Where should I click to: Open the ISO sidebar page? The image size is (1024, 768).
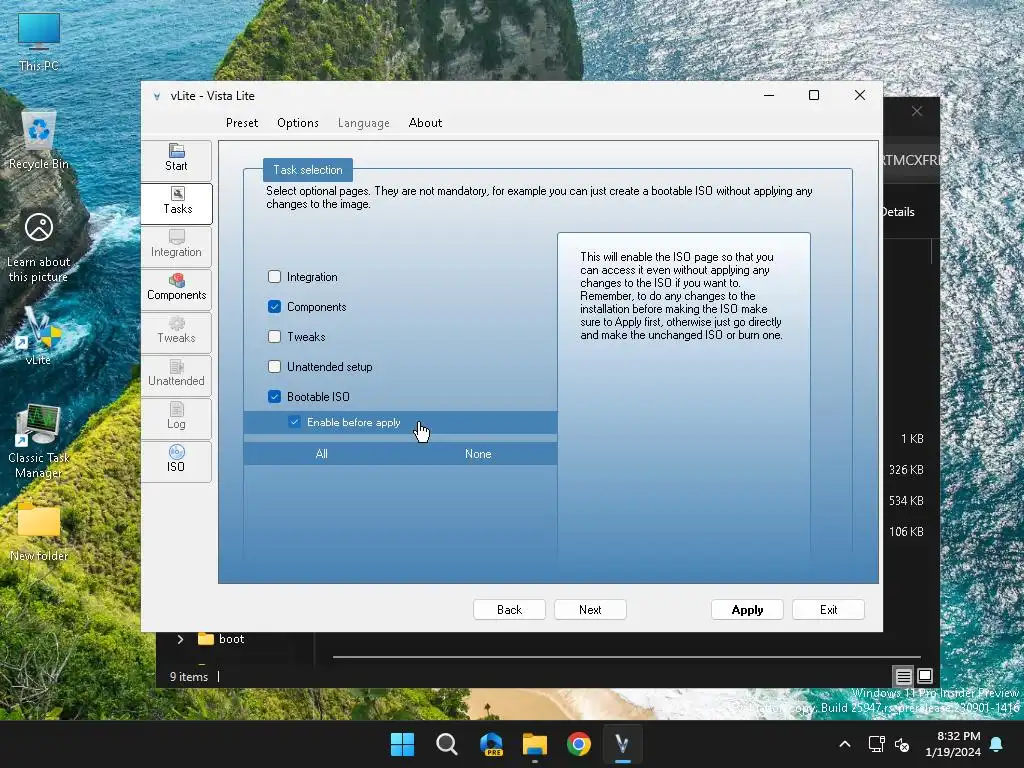(x=176, y=460)
